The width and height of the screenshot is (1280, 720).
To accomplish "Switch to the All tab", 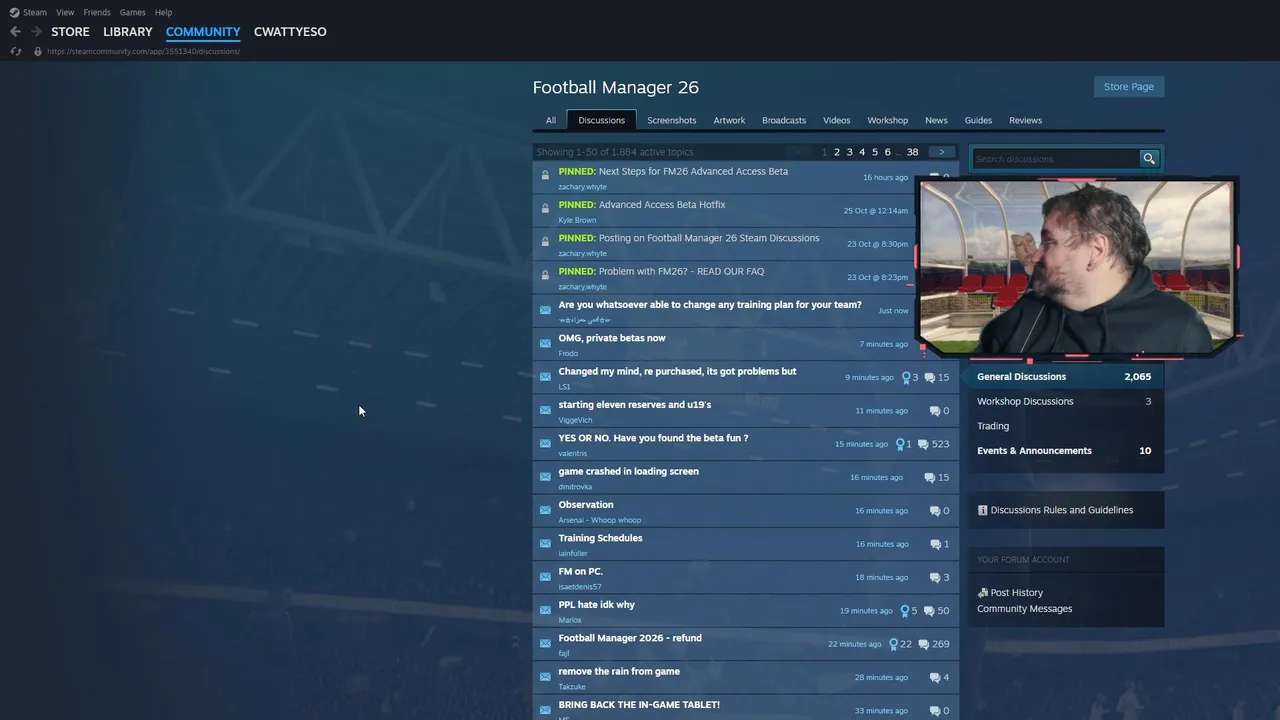I will point(550,120).
